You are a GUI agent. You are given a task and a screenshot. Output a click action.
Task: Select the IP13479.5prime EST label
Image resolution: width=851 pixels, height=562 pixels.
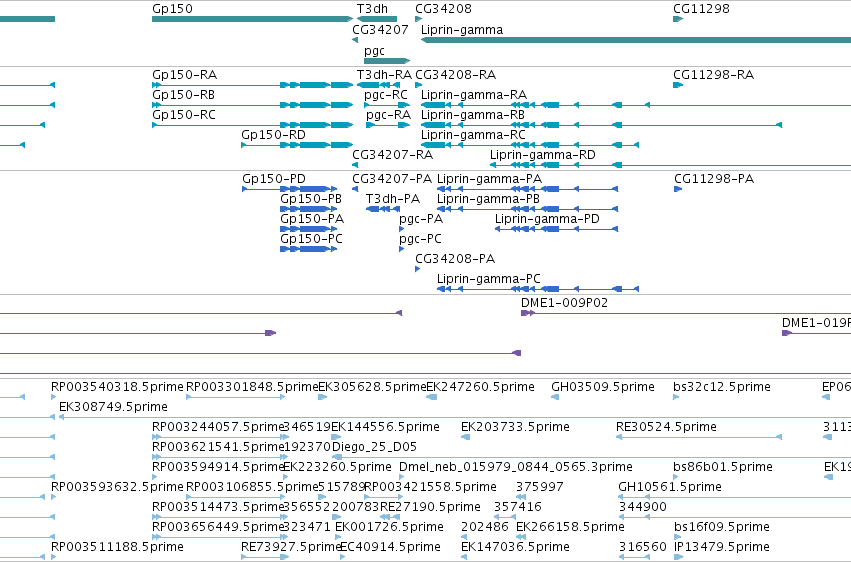coord(722,547)
